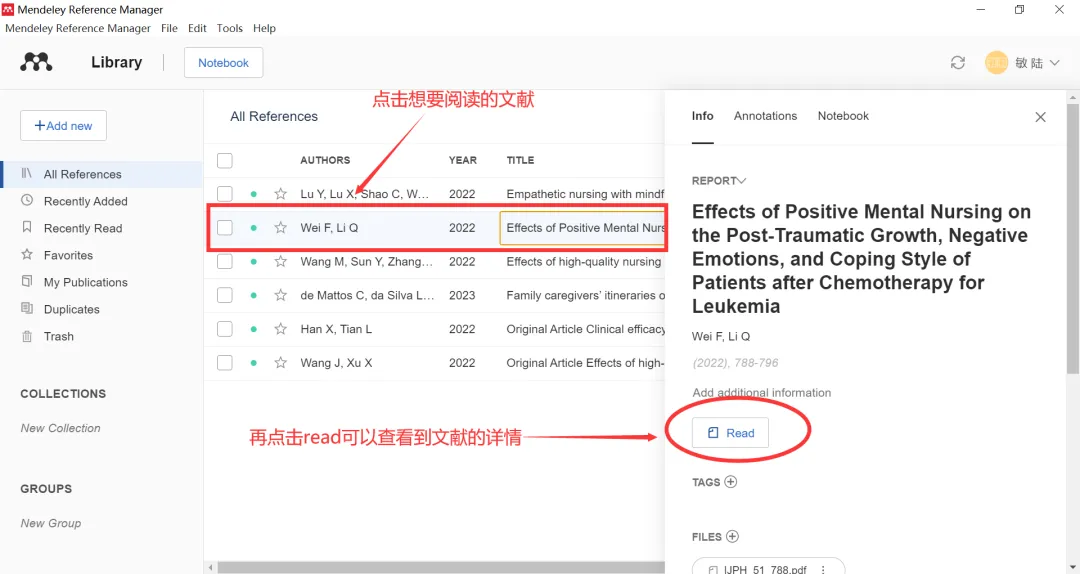
Task: Favorite the Wei F, Li Q reference star
Action: [280, 227]
